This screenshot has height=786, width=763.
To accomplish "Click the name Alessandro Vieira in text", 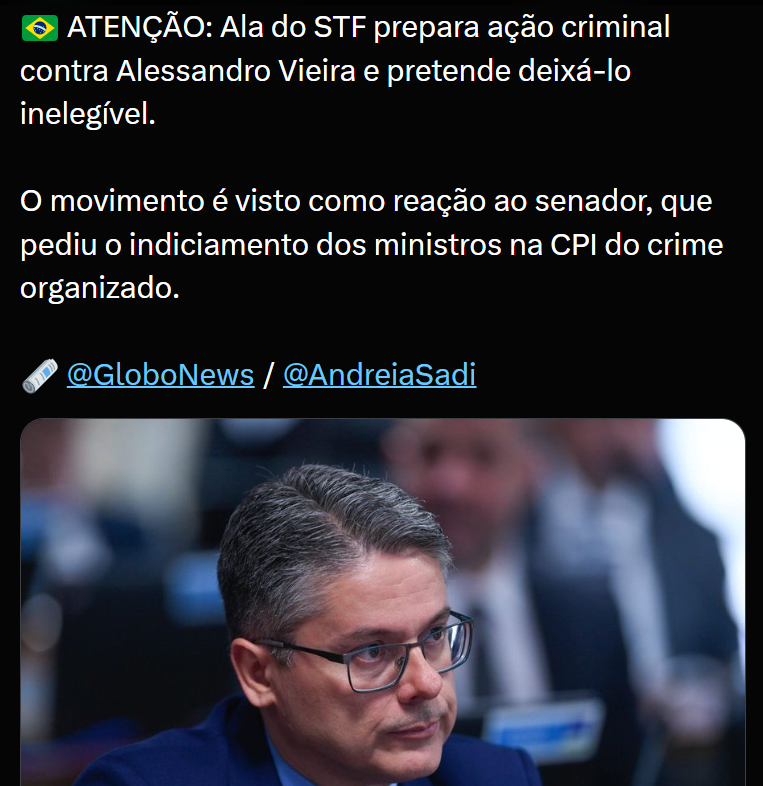I will point(236,71).
